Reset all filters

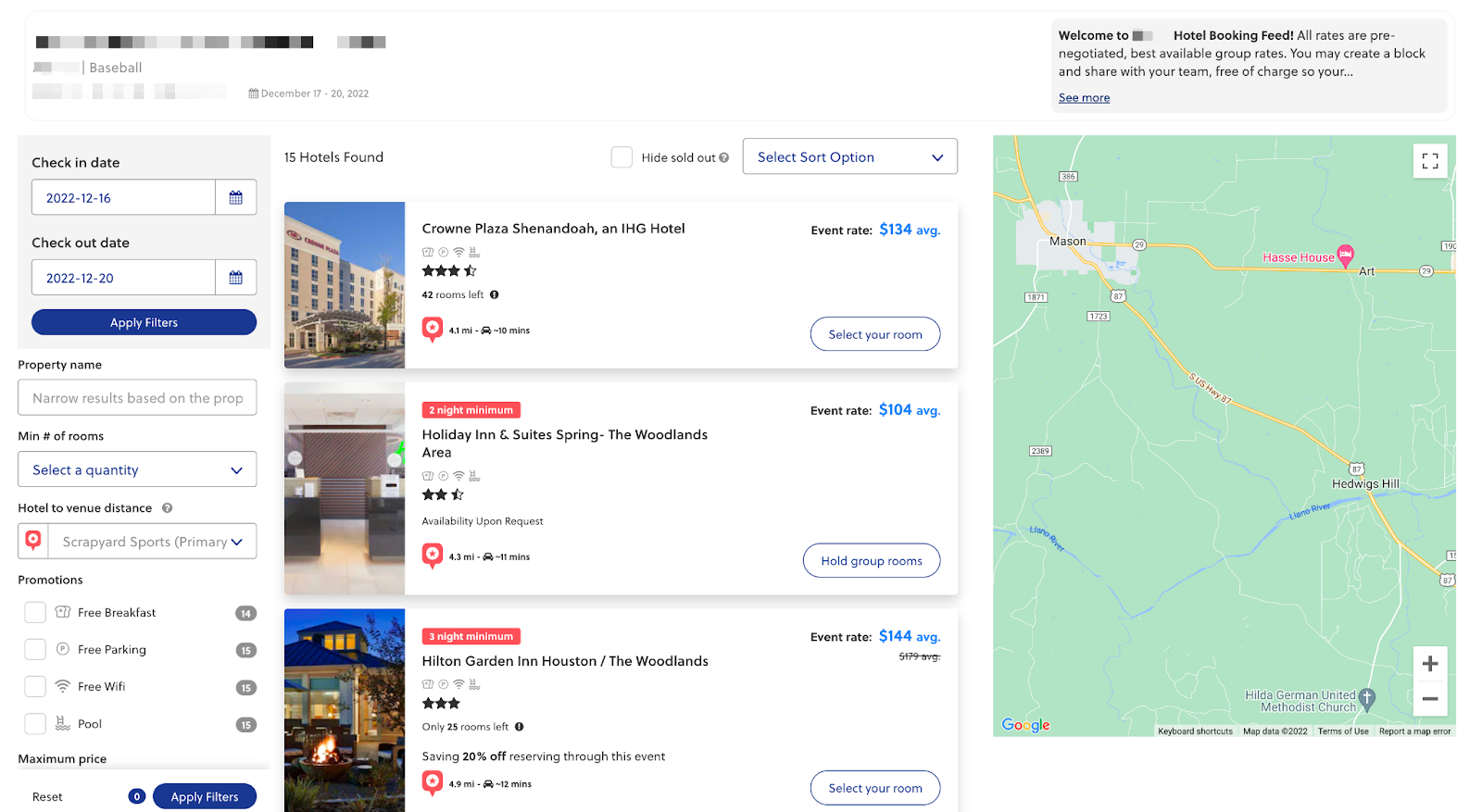(47, 797)
